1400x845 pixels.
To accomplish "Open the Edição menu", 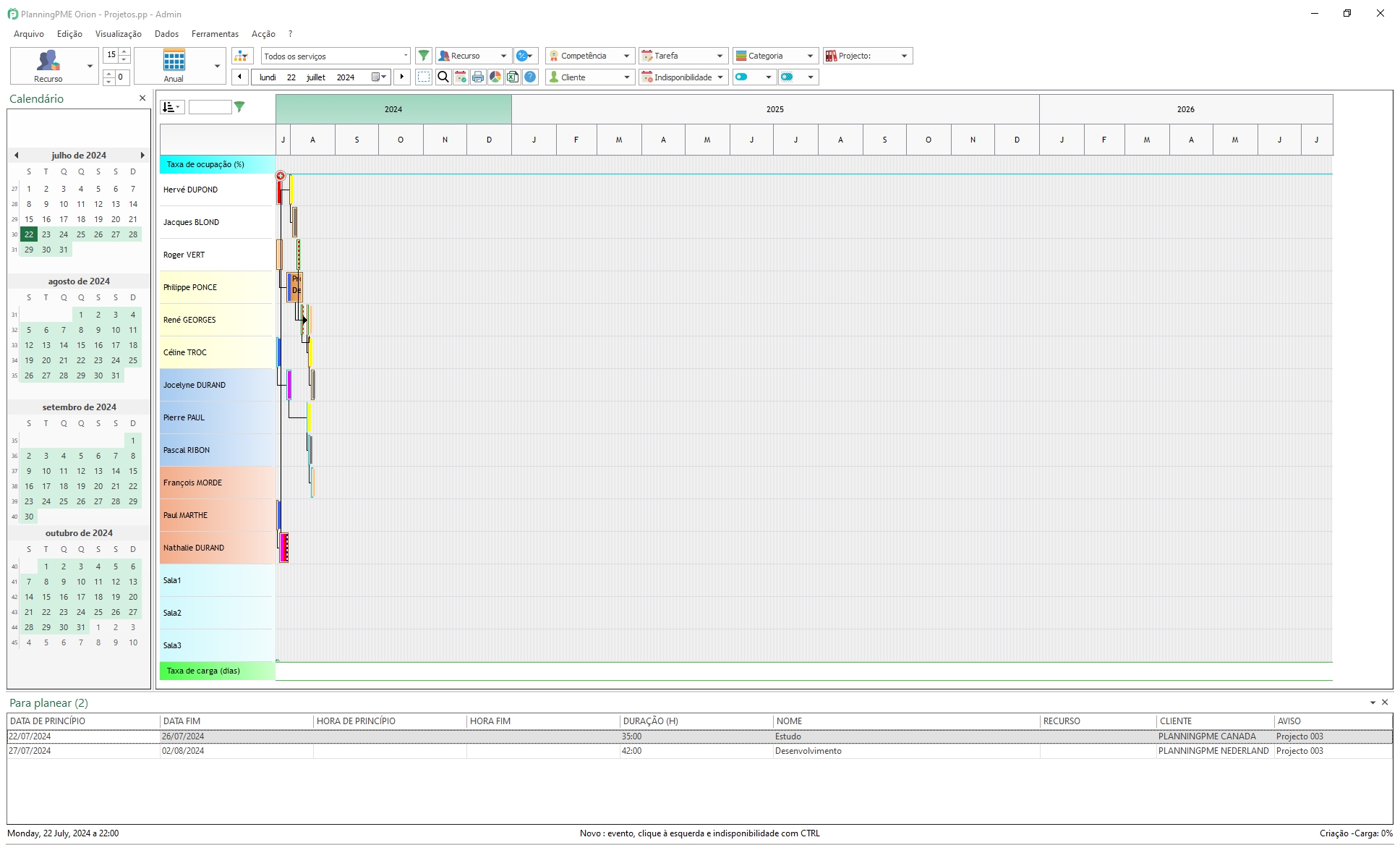I will coord(69,34).
